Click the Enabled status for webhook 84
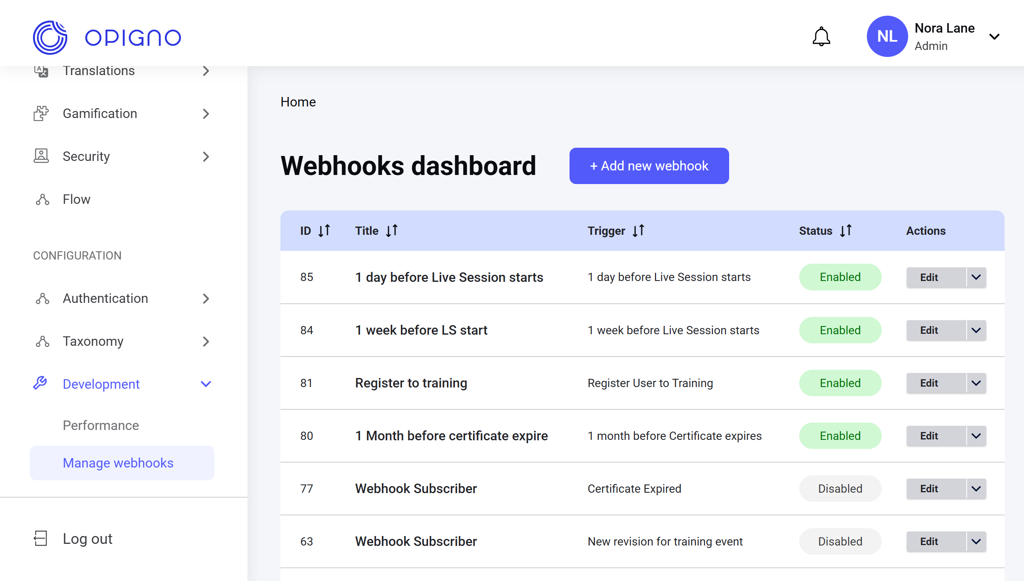1024x581 pixels. click(x=840, y=330)
